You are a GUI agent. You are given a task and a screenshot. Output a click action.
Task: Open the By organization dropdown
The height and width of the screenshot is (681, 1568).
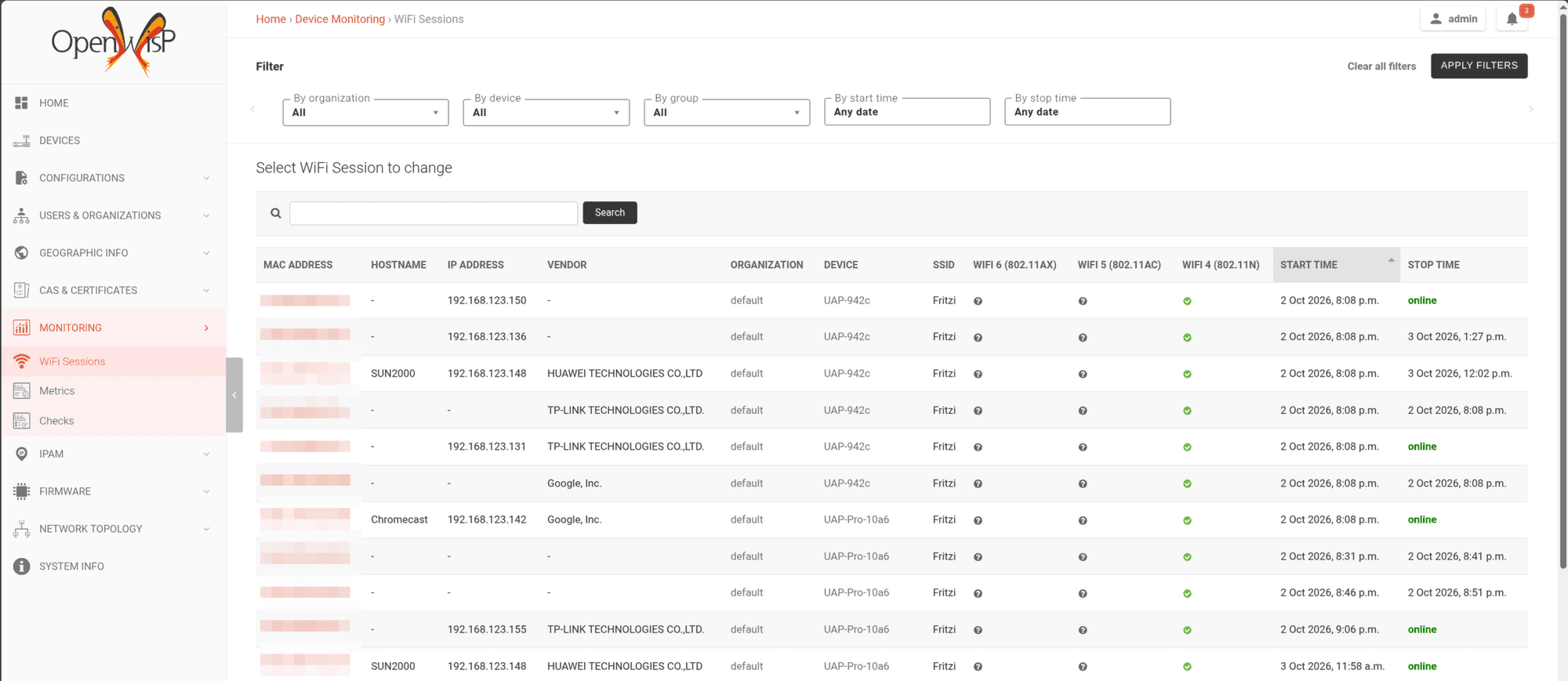[x=365, y=112]
